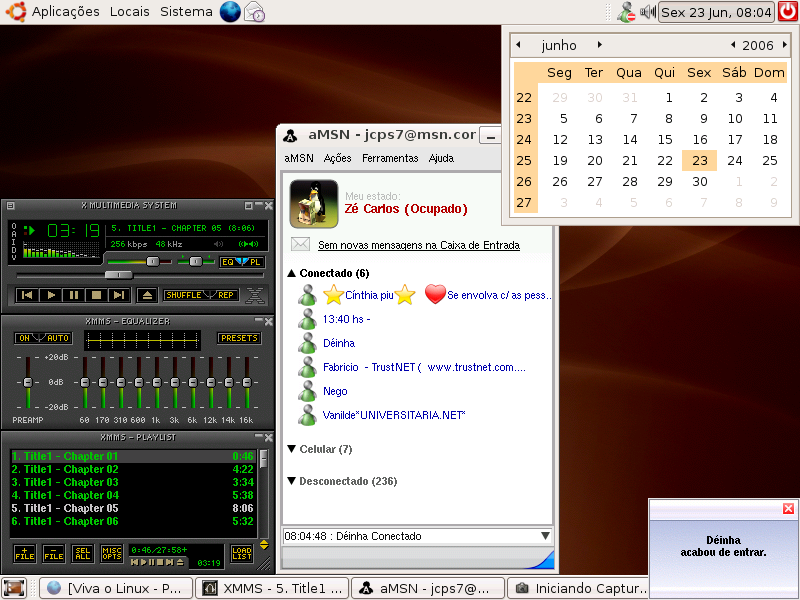Skip to next track in XMMS
Viewport: 800px width, 600px height.
(119, 295)
